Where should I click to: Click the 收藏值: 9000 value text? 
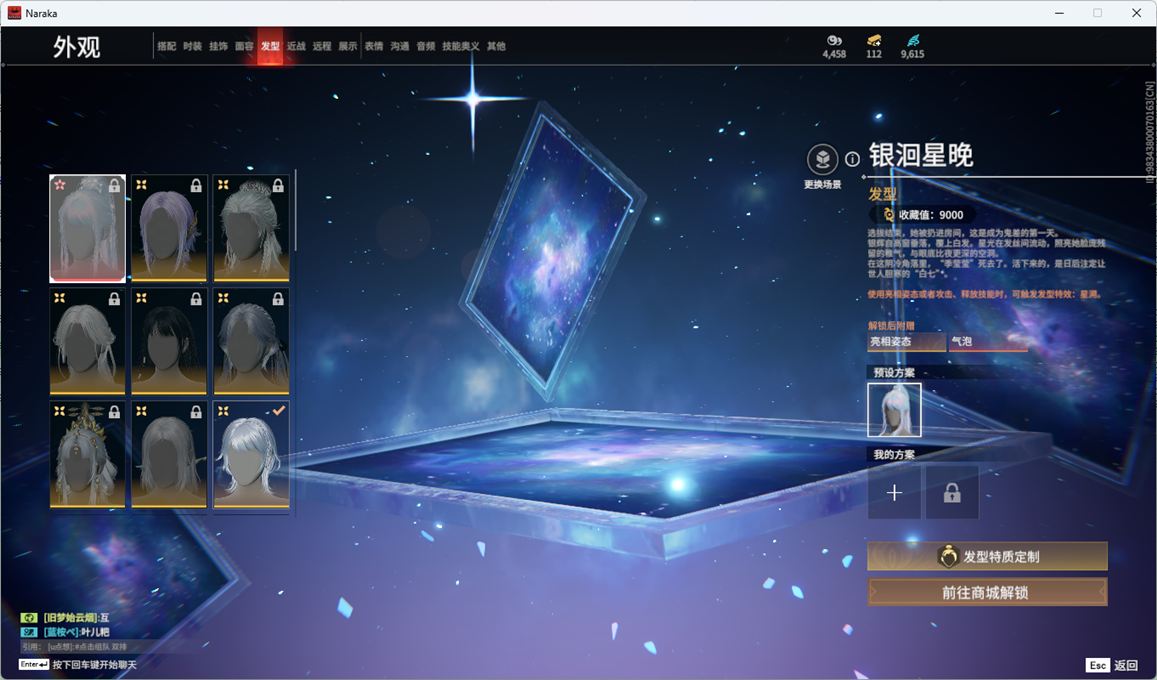(x=930, y=215)
